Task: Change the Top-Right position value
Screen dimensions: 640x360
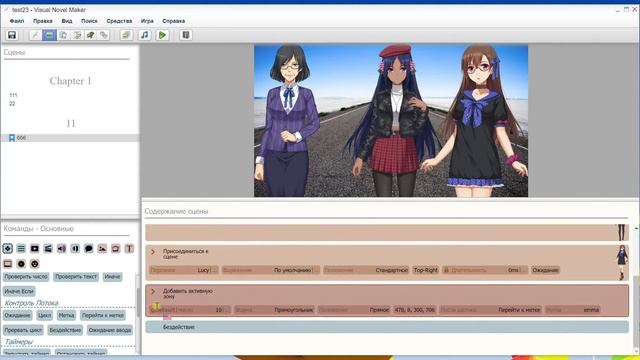Action: (x=425, y=270)
